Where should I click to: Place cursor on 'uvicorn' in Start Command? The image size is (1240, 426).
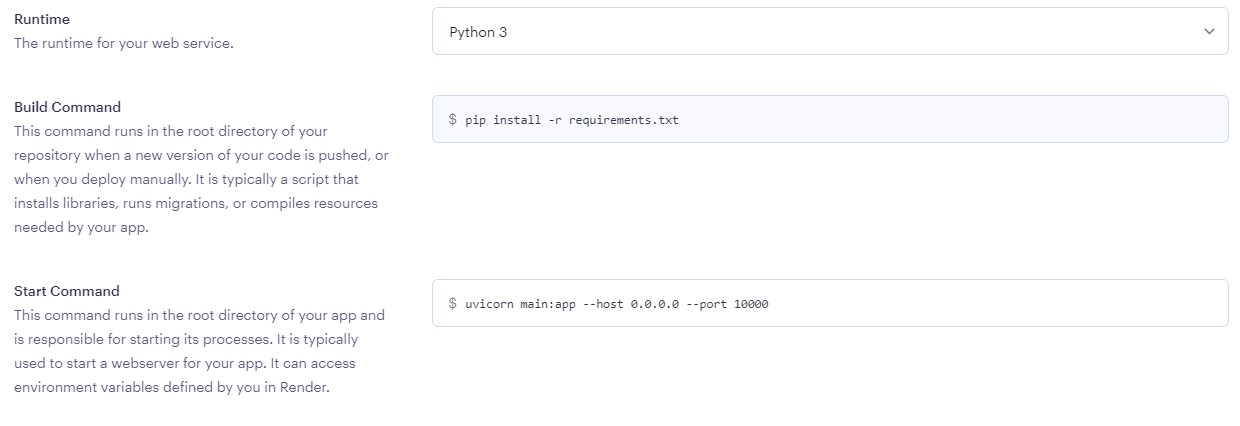pyautogui.click(x=489, y=303)
